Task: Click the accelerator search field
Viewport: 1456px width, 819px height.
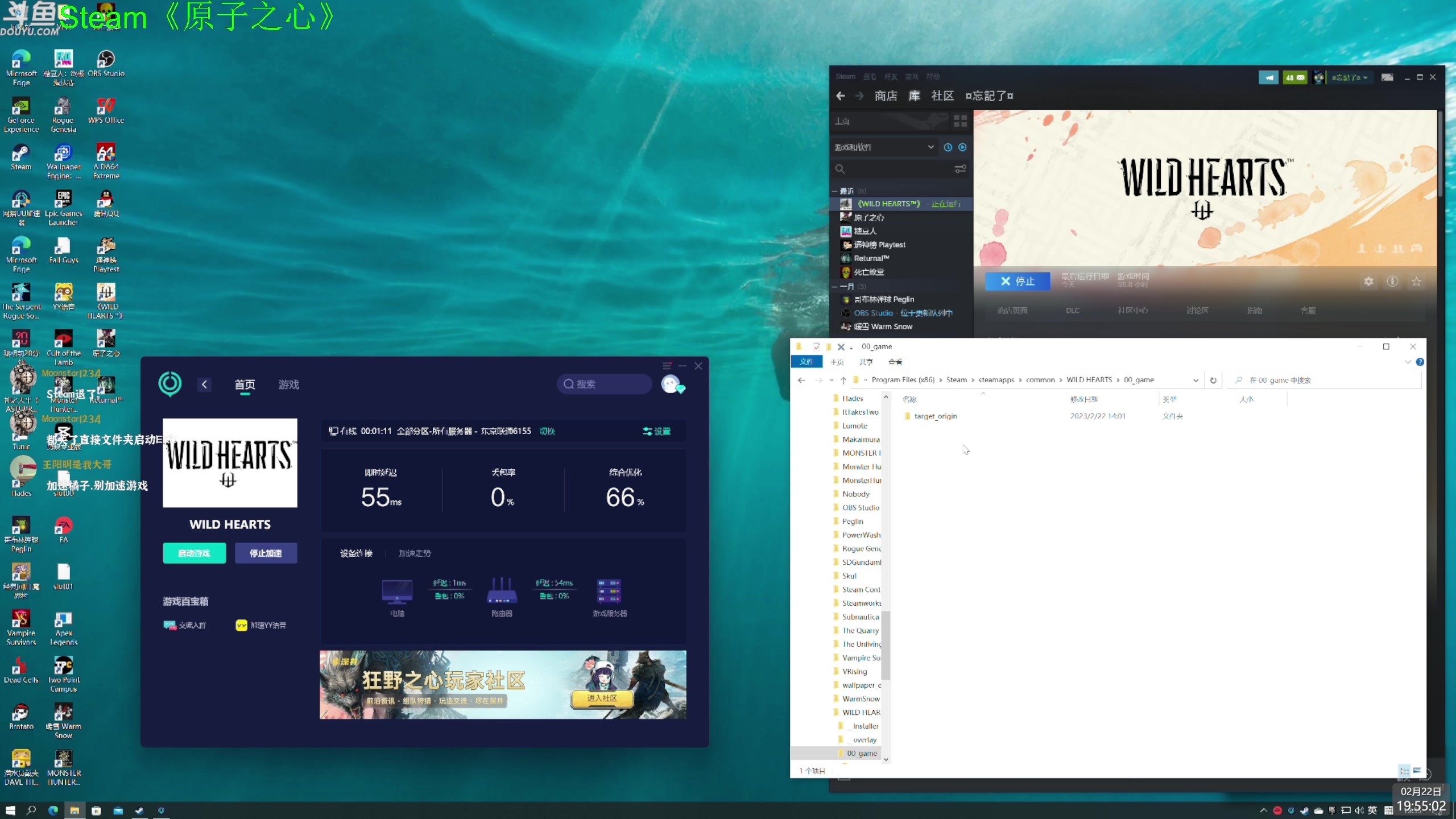Action: point(604,384)
